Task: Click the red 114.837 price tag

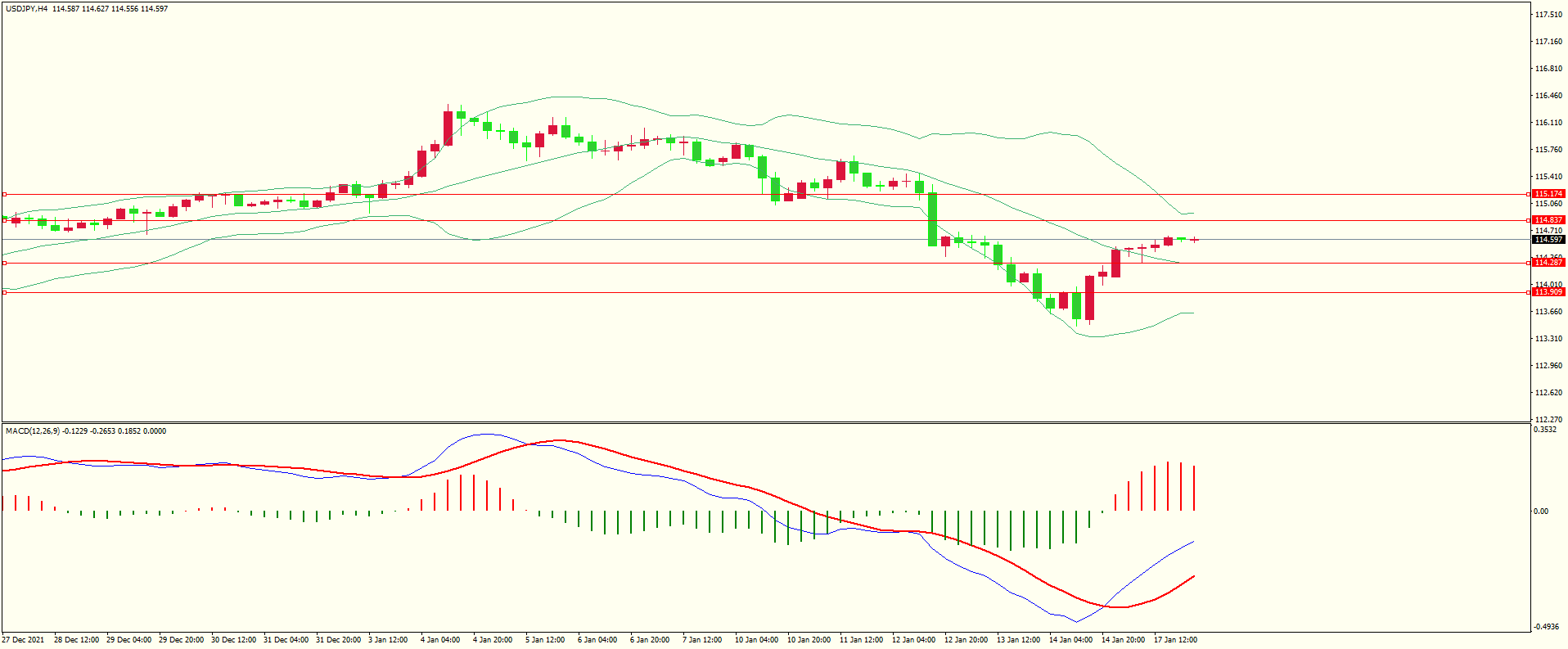Action: (1548, 220)
